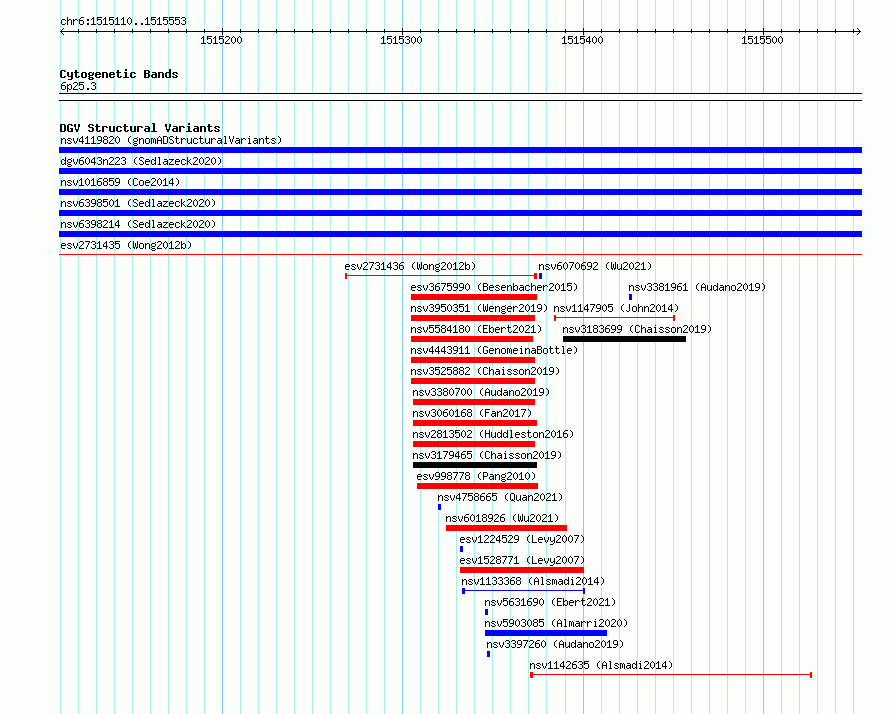Select the red bar under esv1528771
The height and width of the screenshot is (714, 890).
[x=522, y=570]
